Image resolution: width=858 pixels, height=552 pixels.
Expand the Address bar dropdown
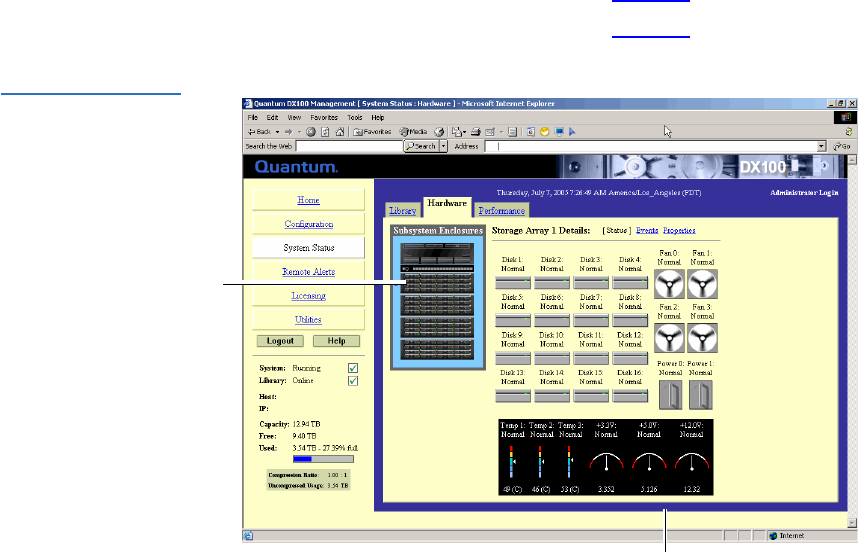click(821, 147)
